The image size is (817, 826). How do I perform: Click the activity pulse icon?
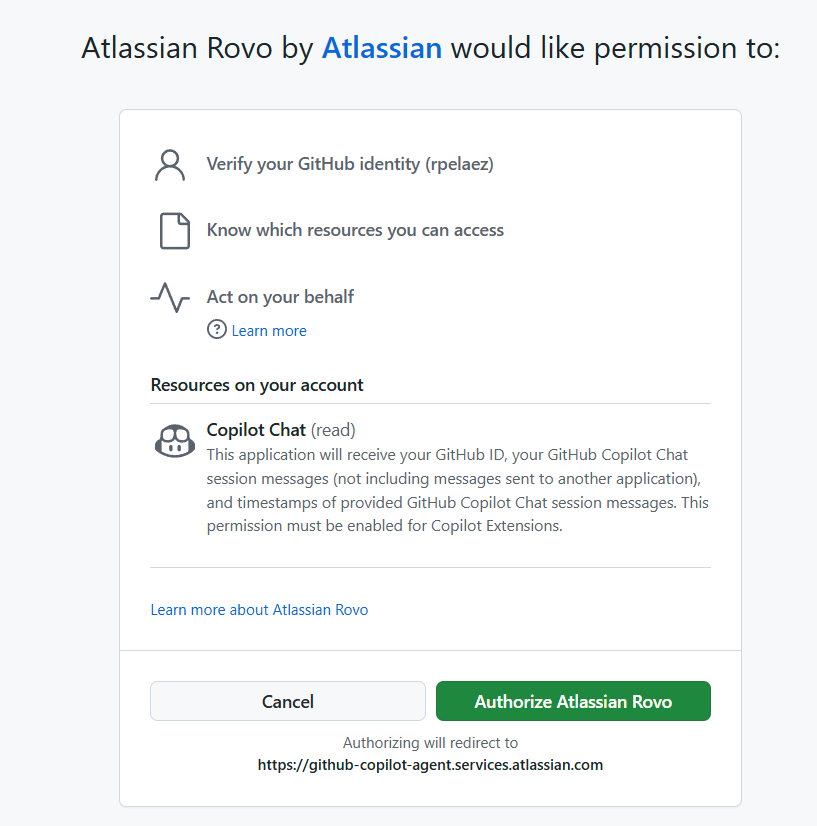point(170,296)
